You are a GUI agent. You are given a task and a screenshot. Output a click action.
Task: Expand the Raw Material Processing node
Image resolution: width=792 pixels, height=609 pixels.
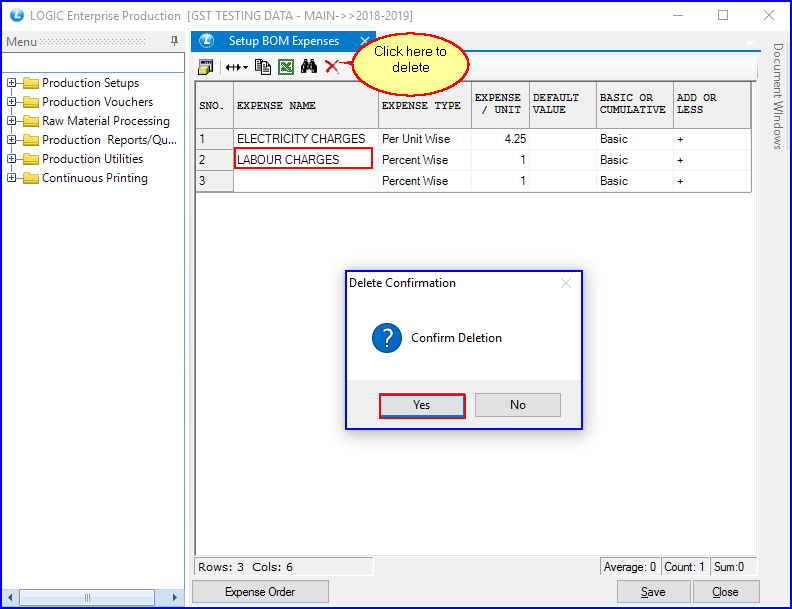12,121
